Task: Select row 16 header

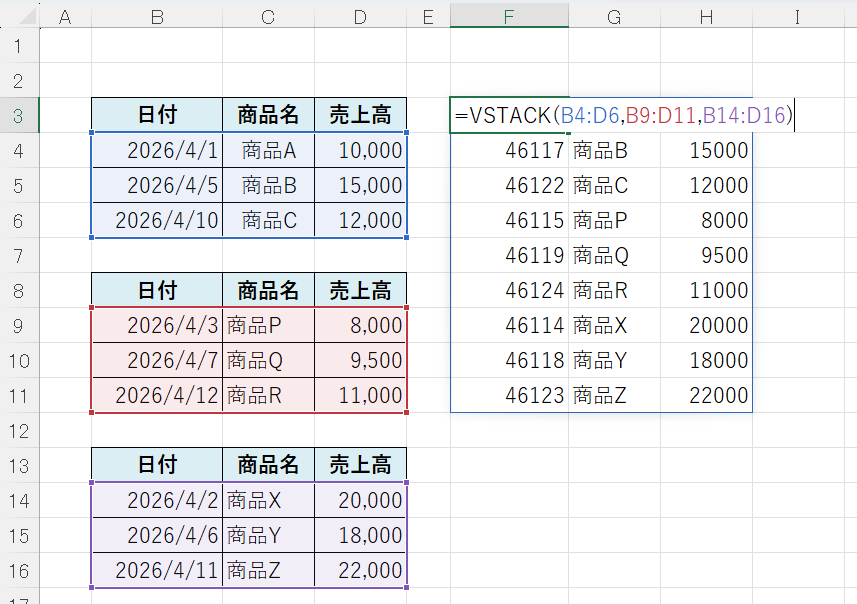Action: [x=18, y=571]
